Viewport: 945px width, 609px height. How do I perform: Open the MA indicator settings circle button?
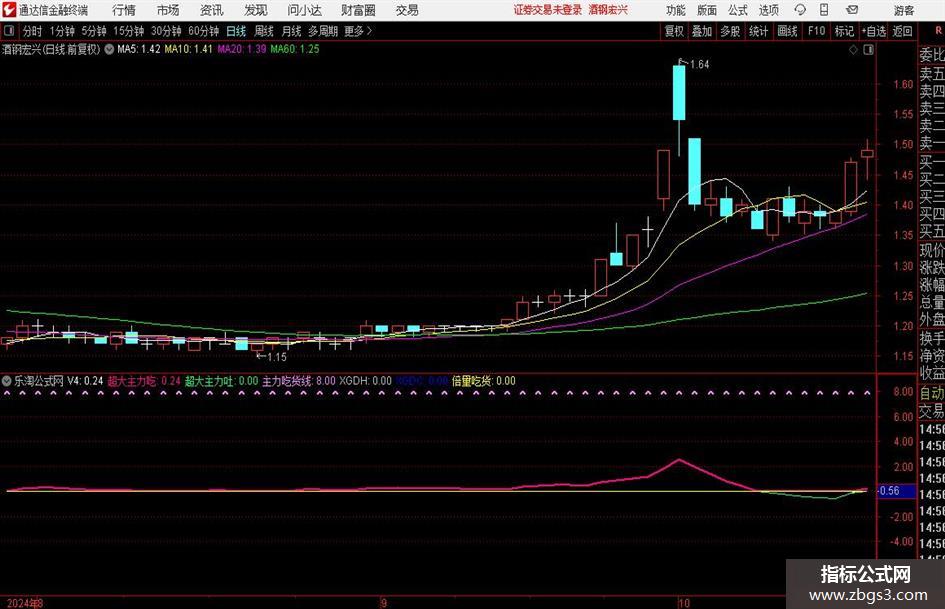coord(109,49)
